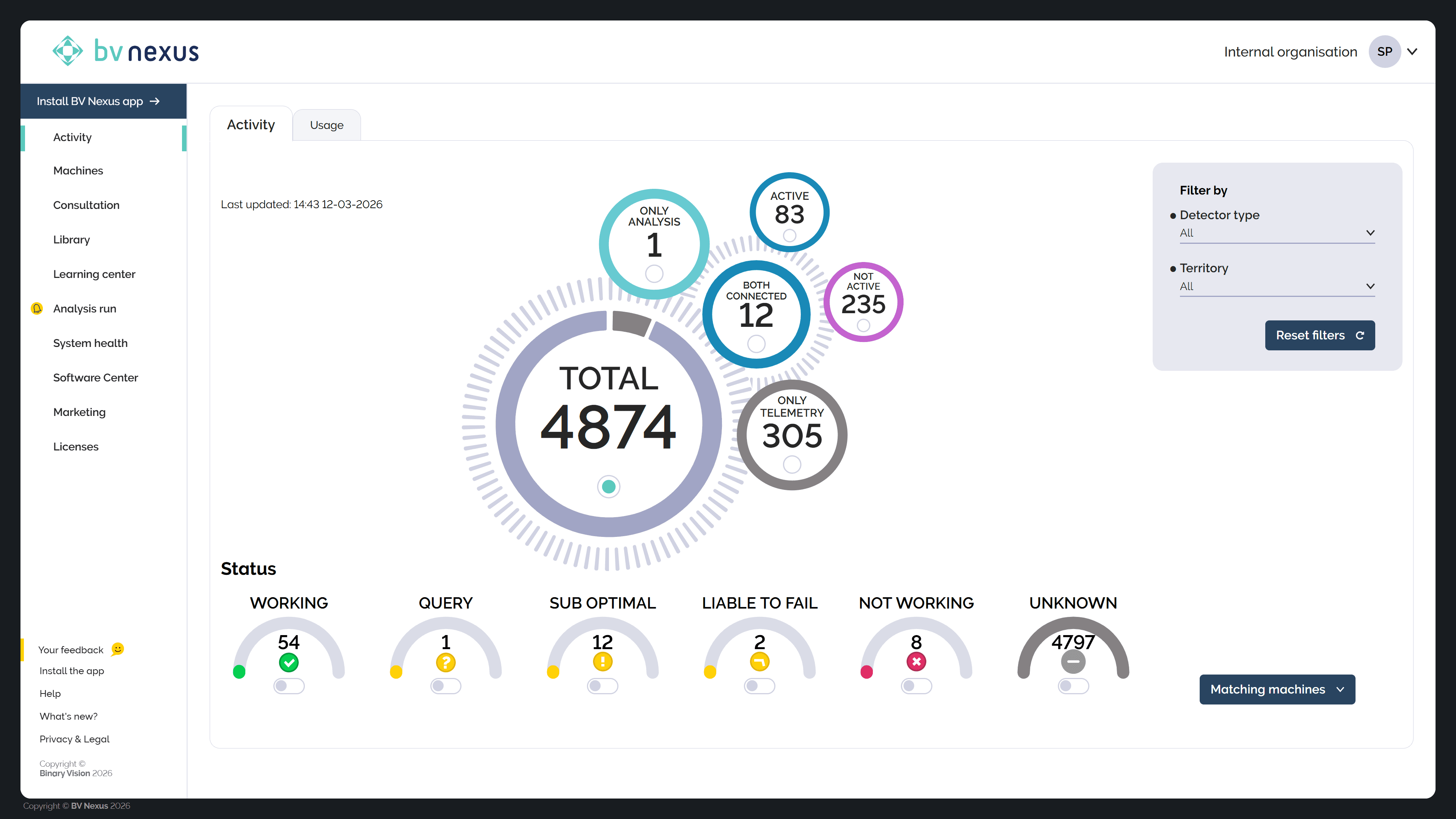The image size is (1456, 819).
Task: Select the Activity tab
Action: [x=250, y=124]
